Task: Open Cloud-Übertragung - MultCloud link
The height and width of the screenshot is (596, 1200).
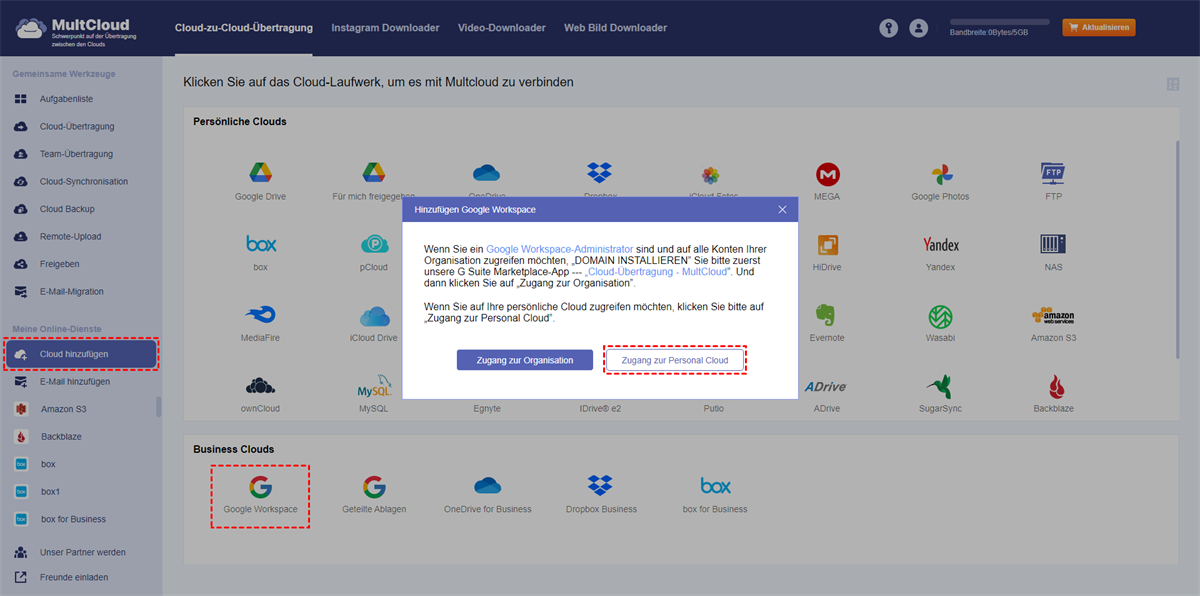Action: (x=657, y=271)
